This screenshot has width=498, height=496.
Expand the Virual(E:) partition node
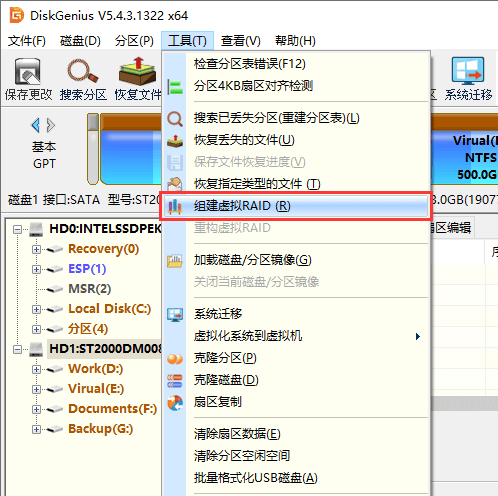(x=36, y=389)
